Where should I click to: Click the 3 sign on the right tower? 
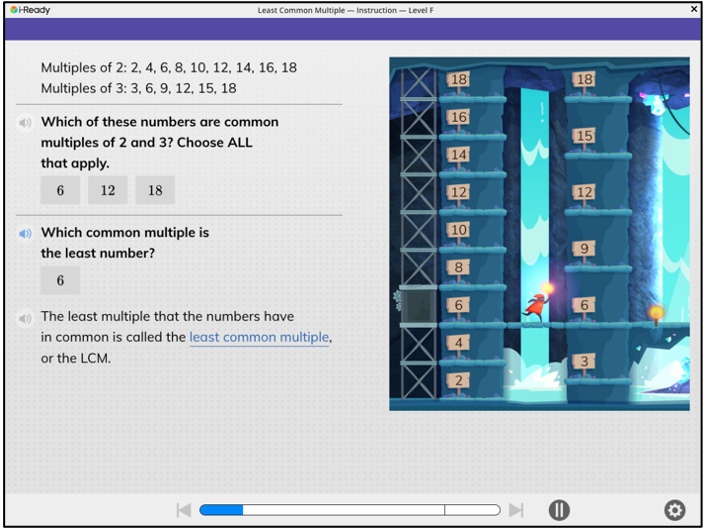pyautogui.click(x=584, y=361)
